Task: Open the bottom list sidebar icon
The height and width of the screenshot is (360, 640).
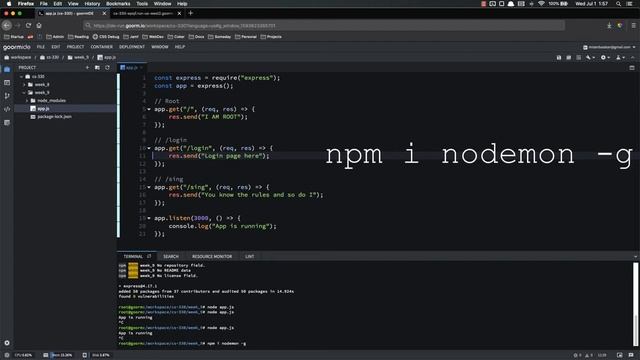Action: 7,122
